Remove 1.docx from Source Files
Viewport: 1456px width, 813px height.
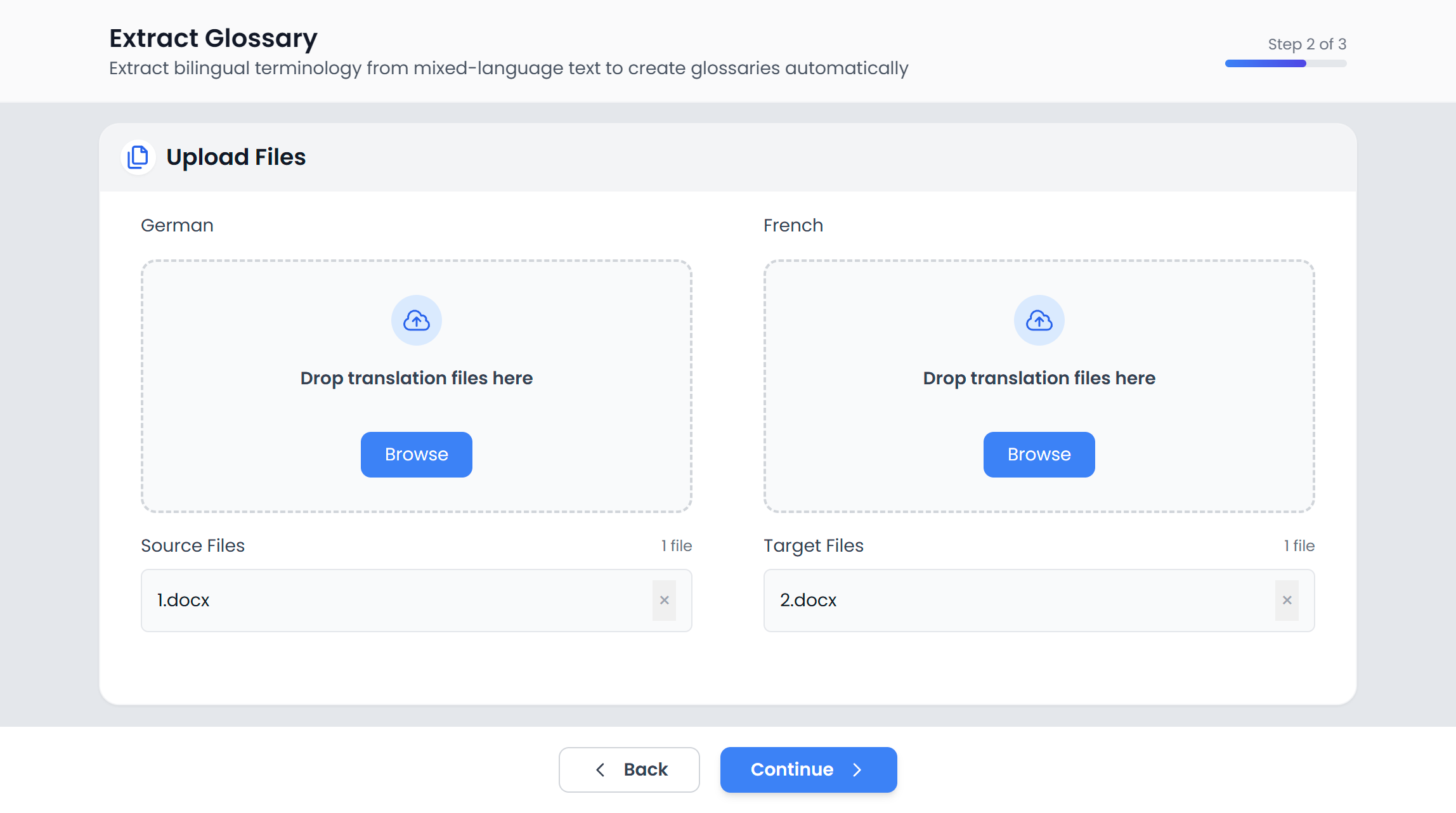(665, 600)
